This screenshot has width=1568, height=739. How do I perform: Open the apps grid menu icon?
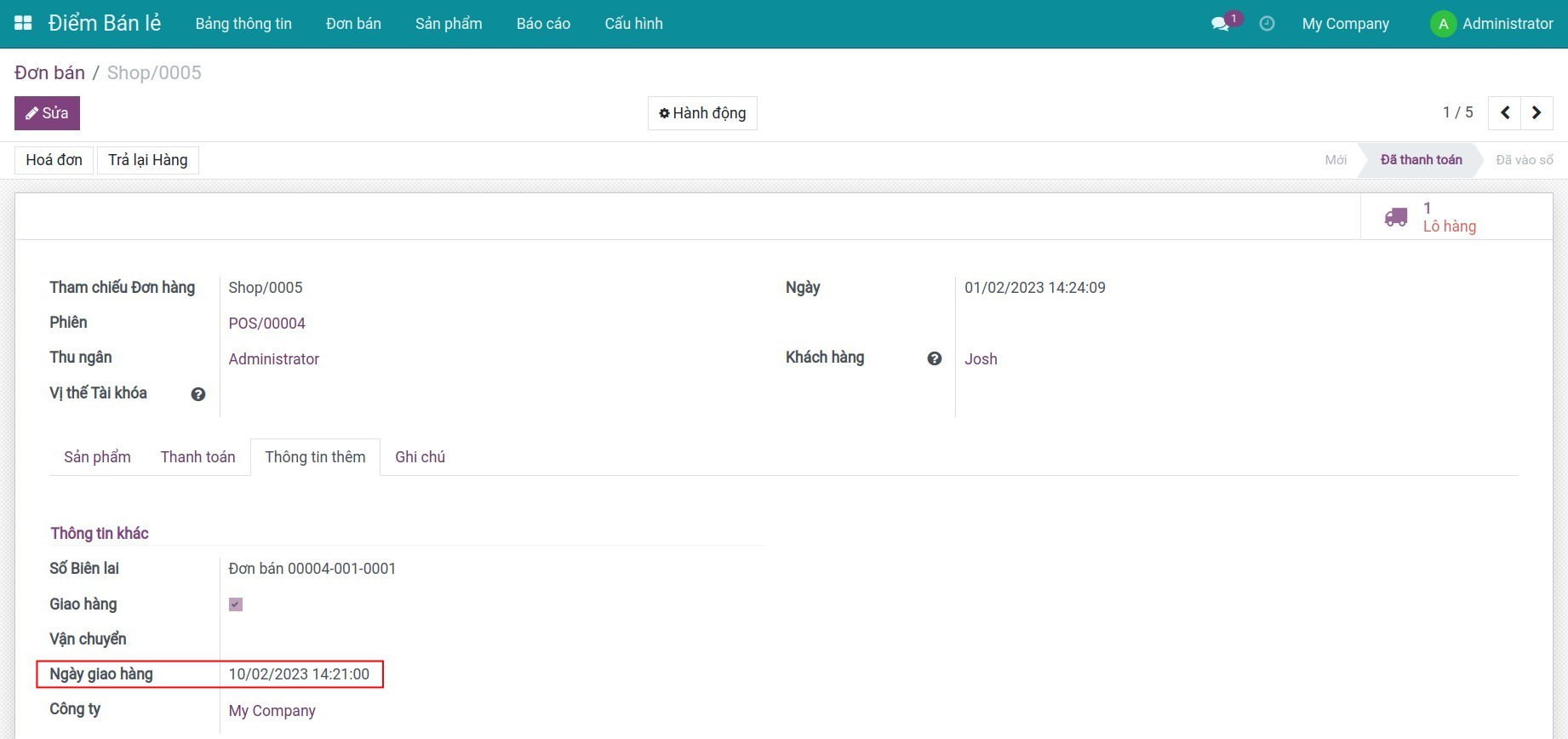click(23, 23)
